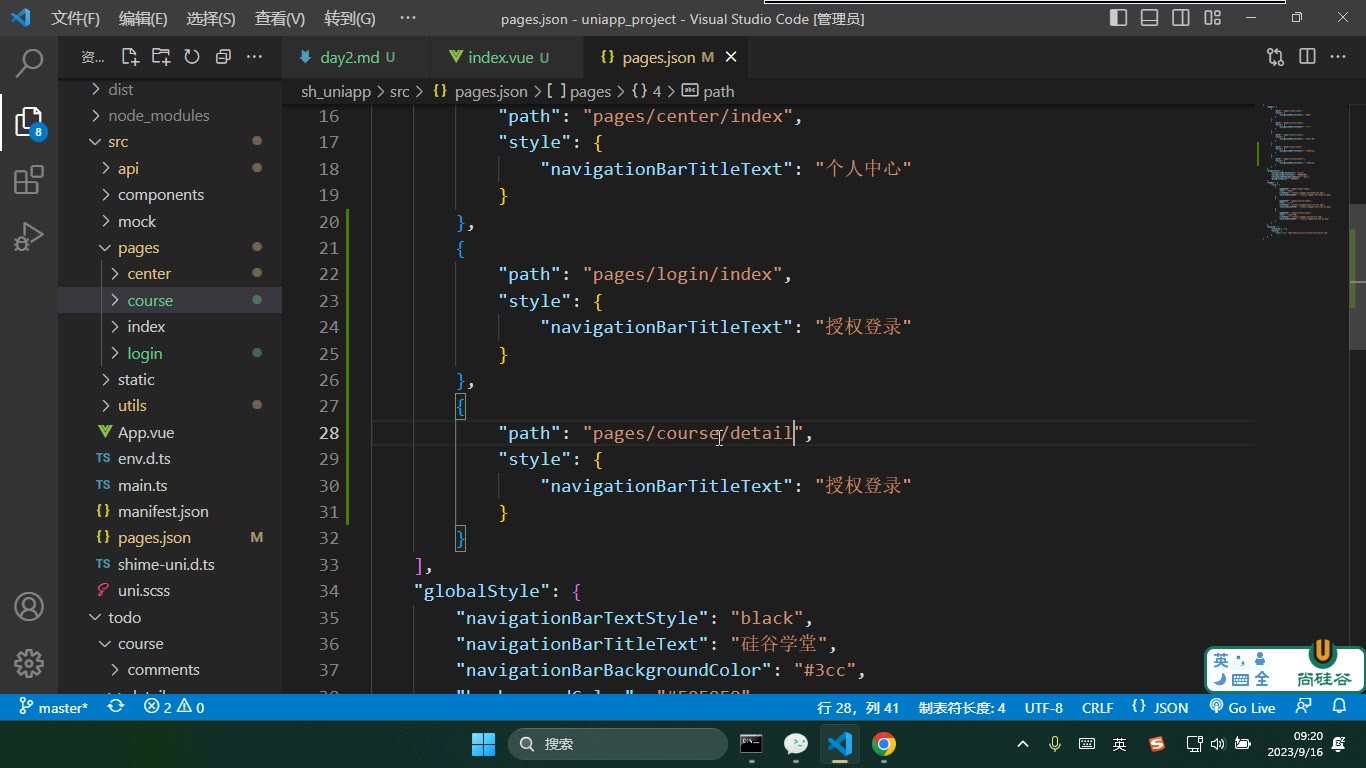
Task: Click Go Live in status bar
Action: click(1242, 707)
